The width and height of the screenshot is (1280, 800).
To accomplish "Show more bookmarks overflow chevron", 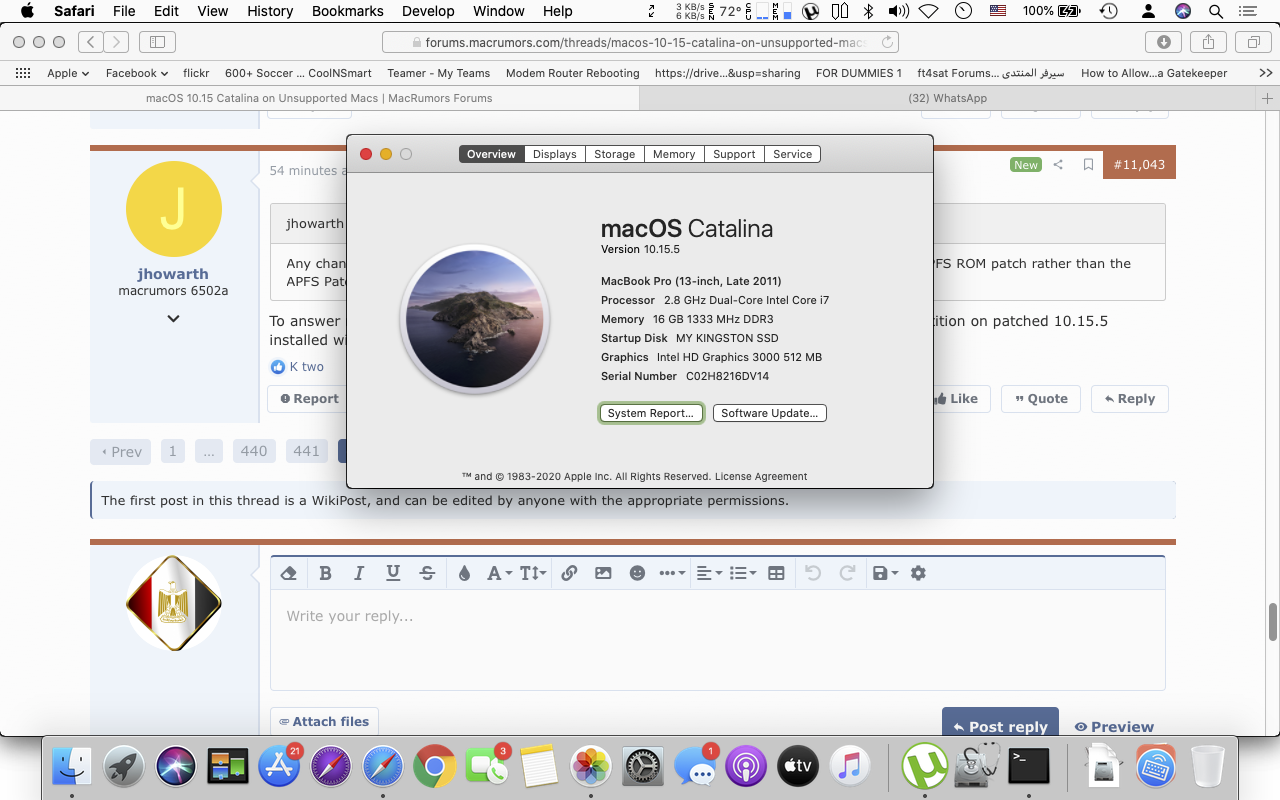I will [x=1265, y=73].
